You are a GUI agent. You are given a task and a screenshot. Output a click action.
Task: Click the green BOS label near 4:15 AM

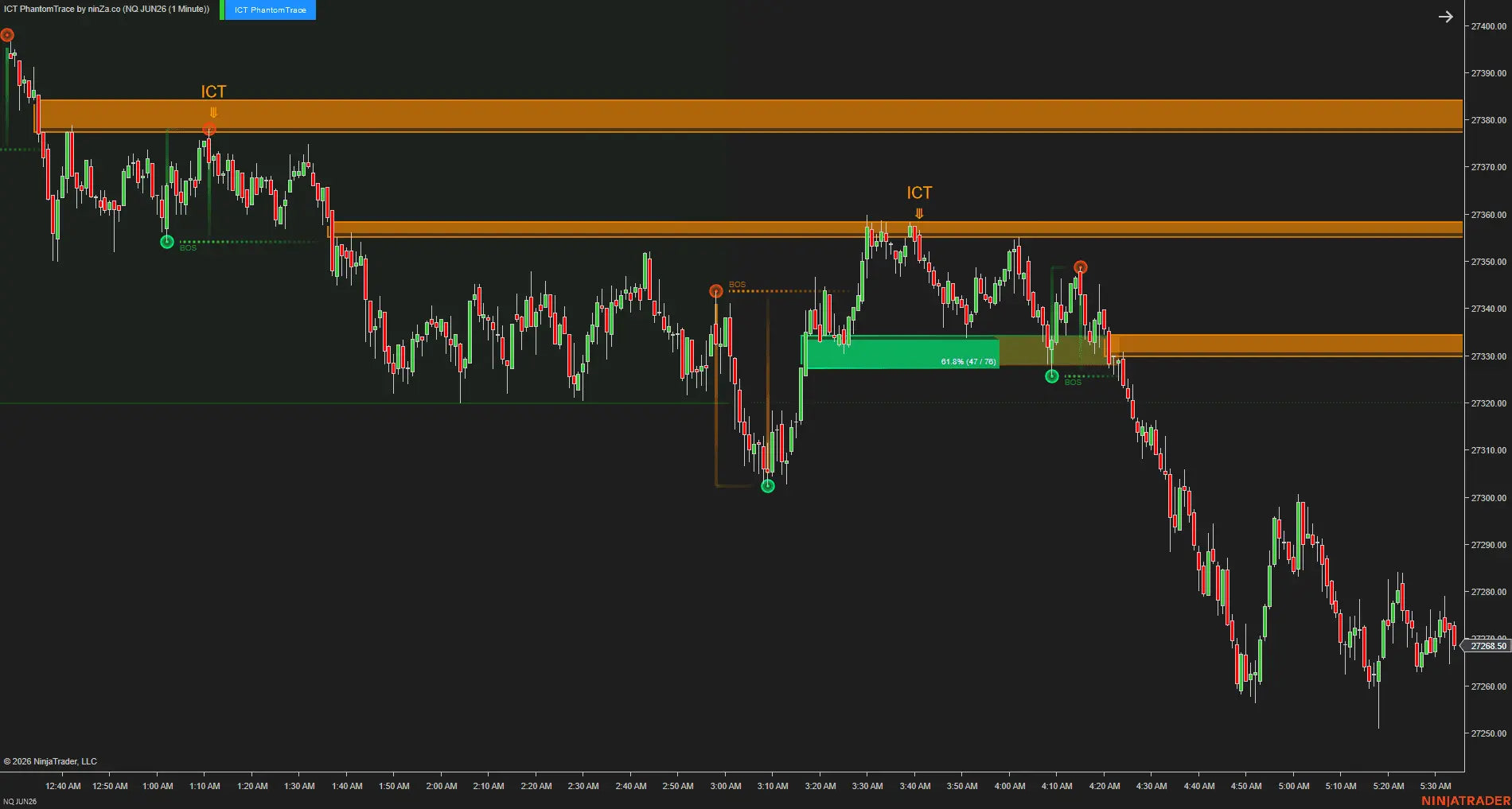click(1073, 383)
